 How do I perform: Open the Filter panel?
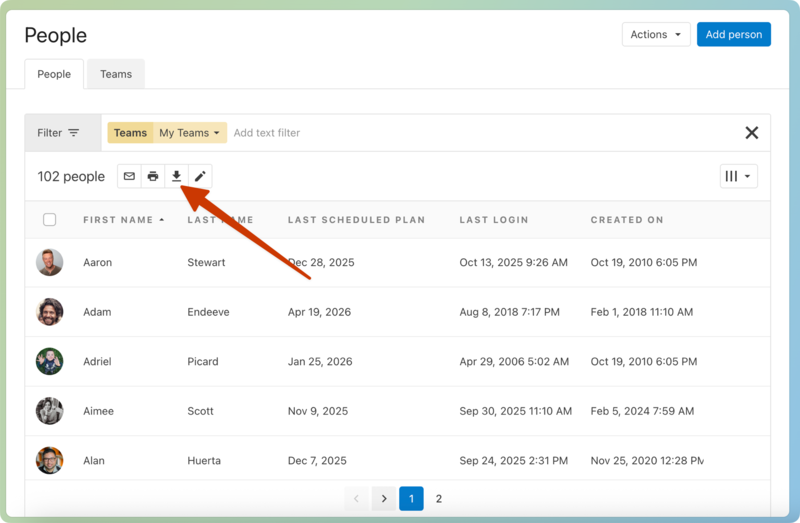point(58,133)
